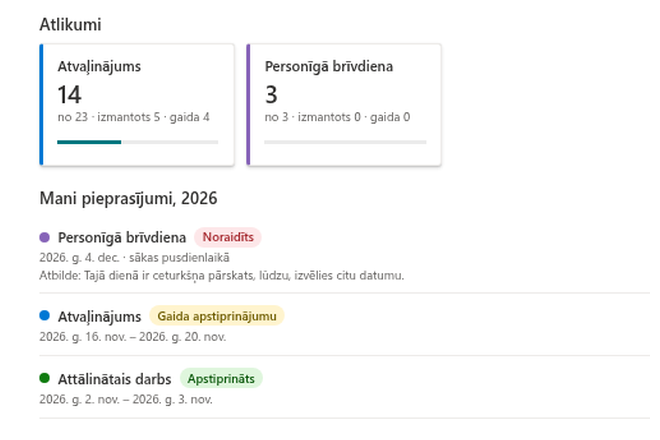This screenshot has height=440, width=660.
Task: Click text 'no 23 · izmantots 5 · gaida 4'
Action: (x=133, y=117)
